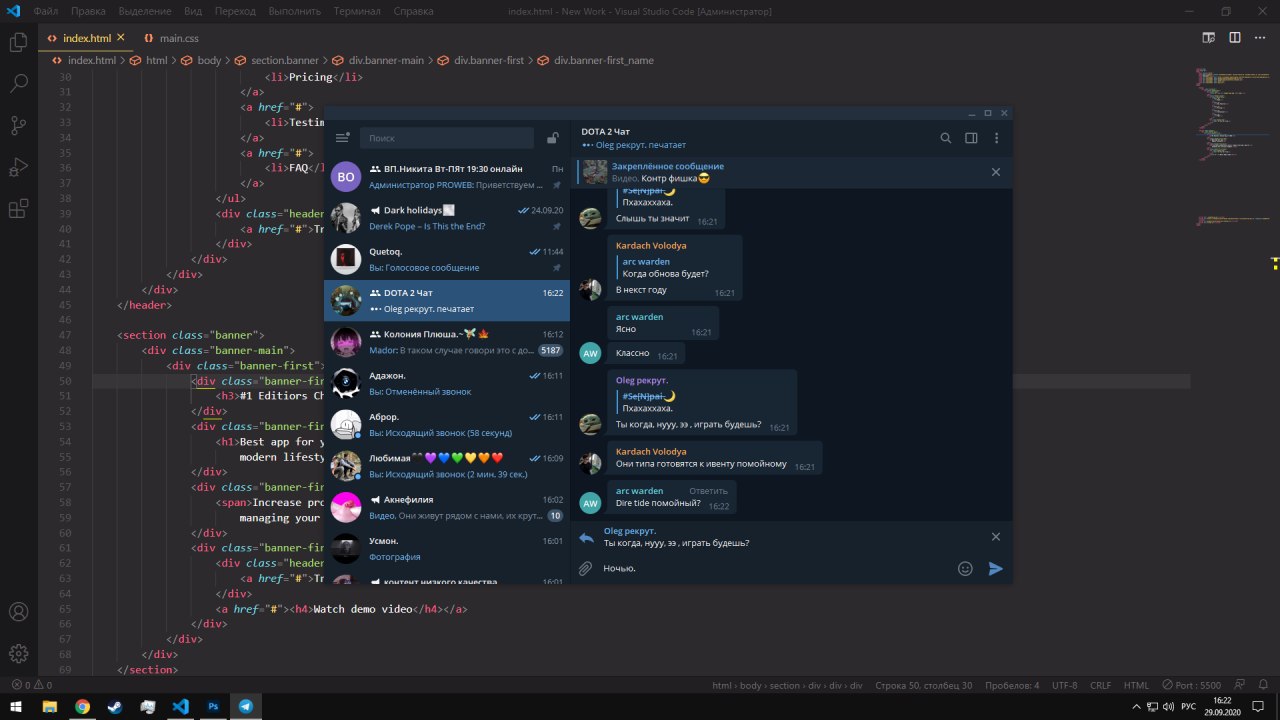Open the VS Code Explorer view
Image resolution: width=1280 pixels, height=720 pixels.
pos(18,42)
